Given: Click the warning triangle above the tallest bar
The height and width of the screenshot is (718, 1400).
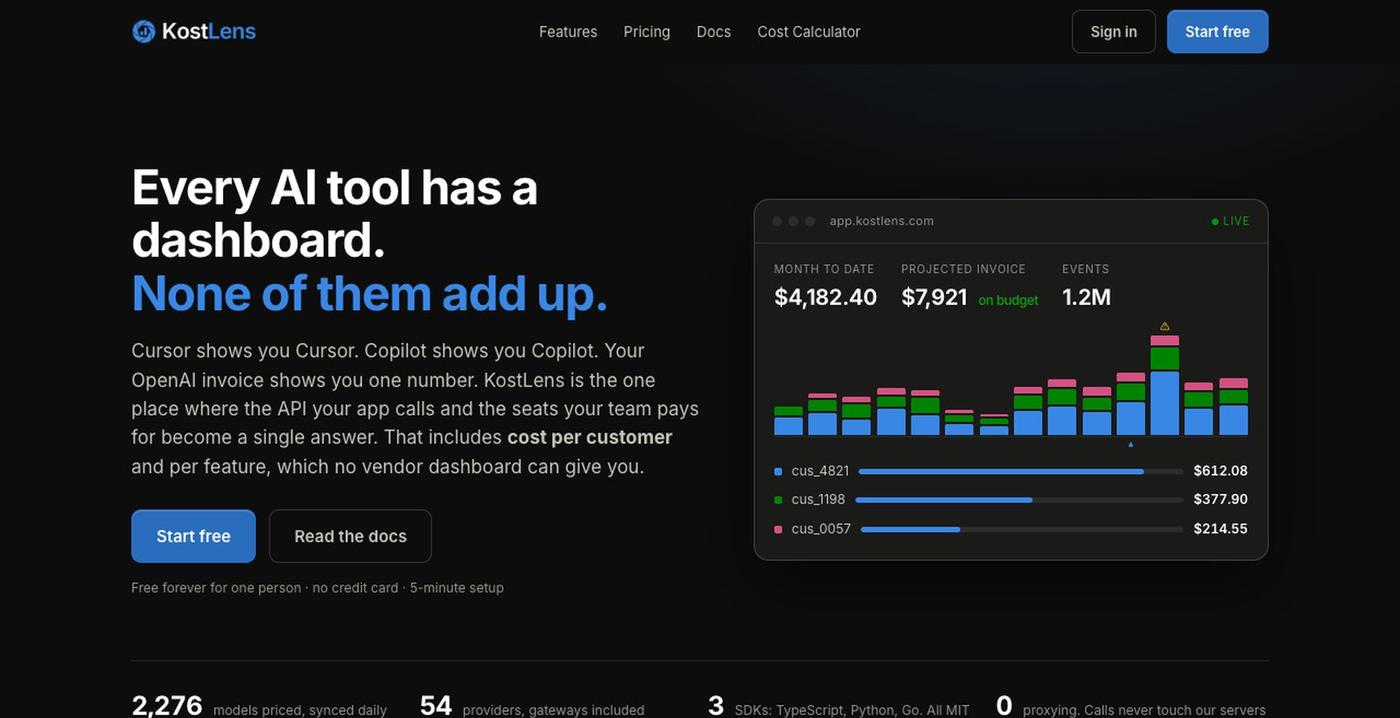Looking at the screenshot, I should 1165,326.
